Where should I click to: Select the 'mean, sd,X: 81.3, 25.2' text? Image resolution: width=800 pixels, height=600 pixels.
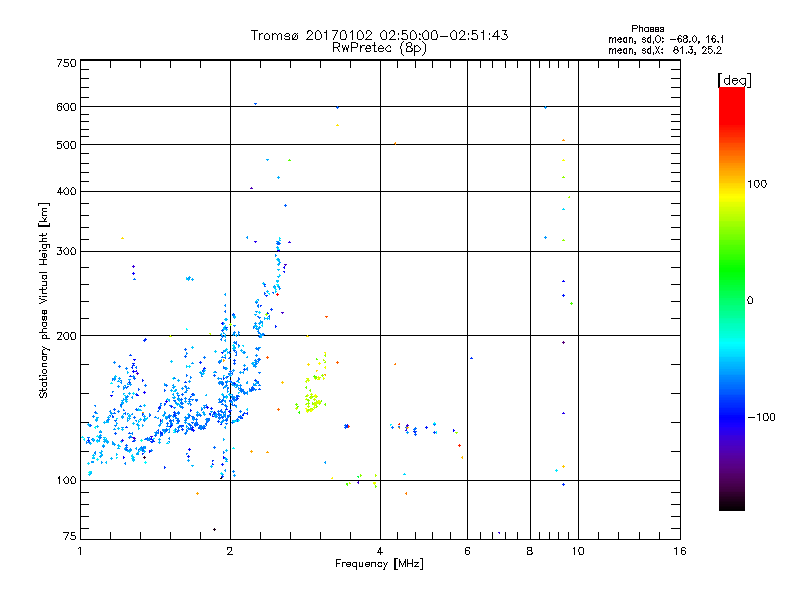coord(665,51)
